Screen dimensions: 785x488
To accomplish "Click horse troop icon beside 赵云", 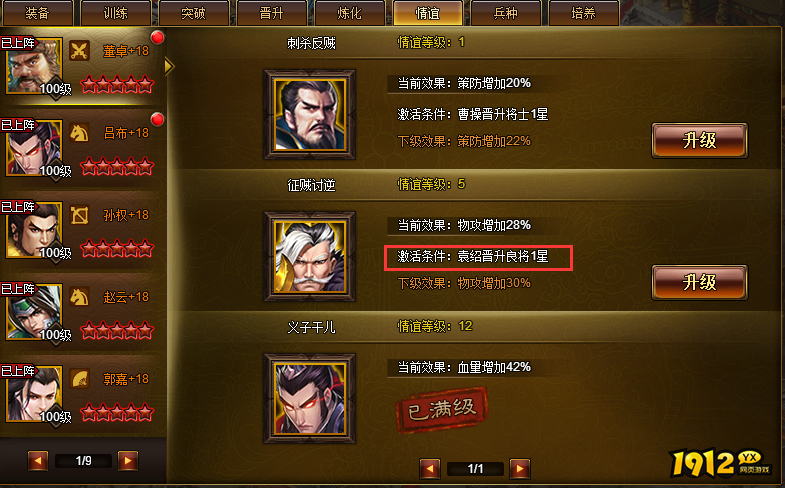I will tap(79, 297).
